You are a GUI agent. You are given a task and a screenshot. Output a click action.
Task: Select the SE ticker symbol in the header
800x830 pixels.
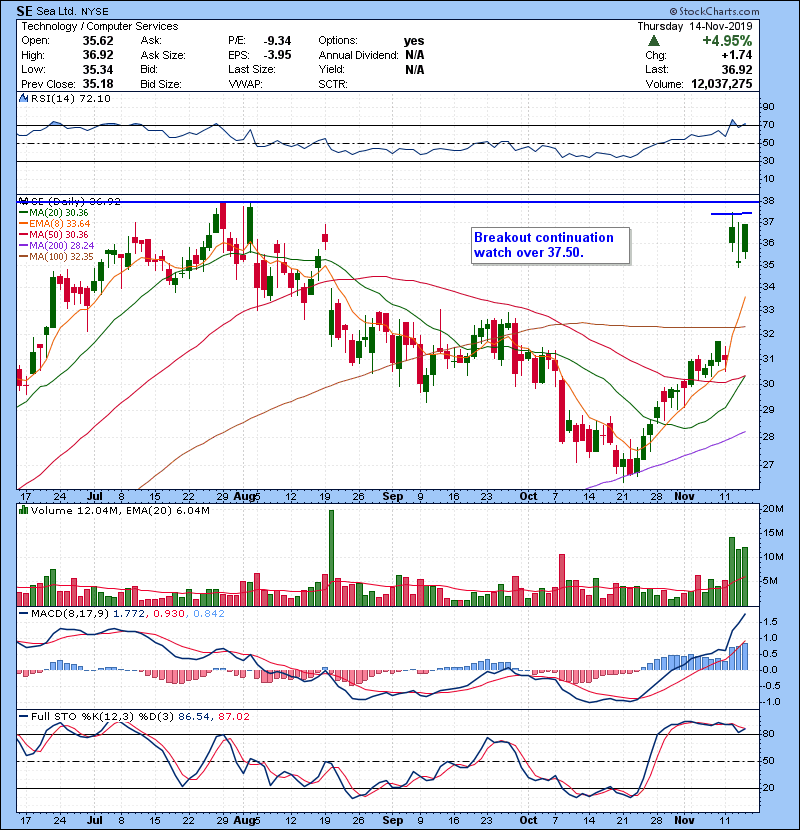[x=24, y=11]
